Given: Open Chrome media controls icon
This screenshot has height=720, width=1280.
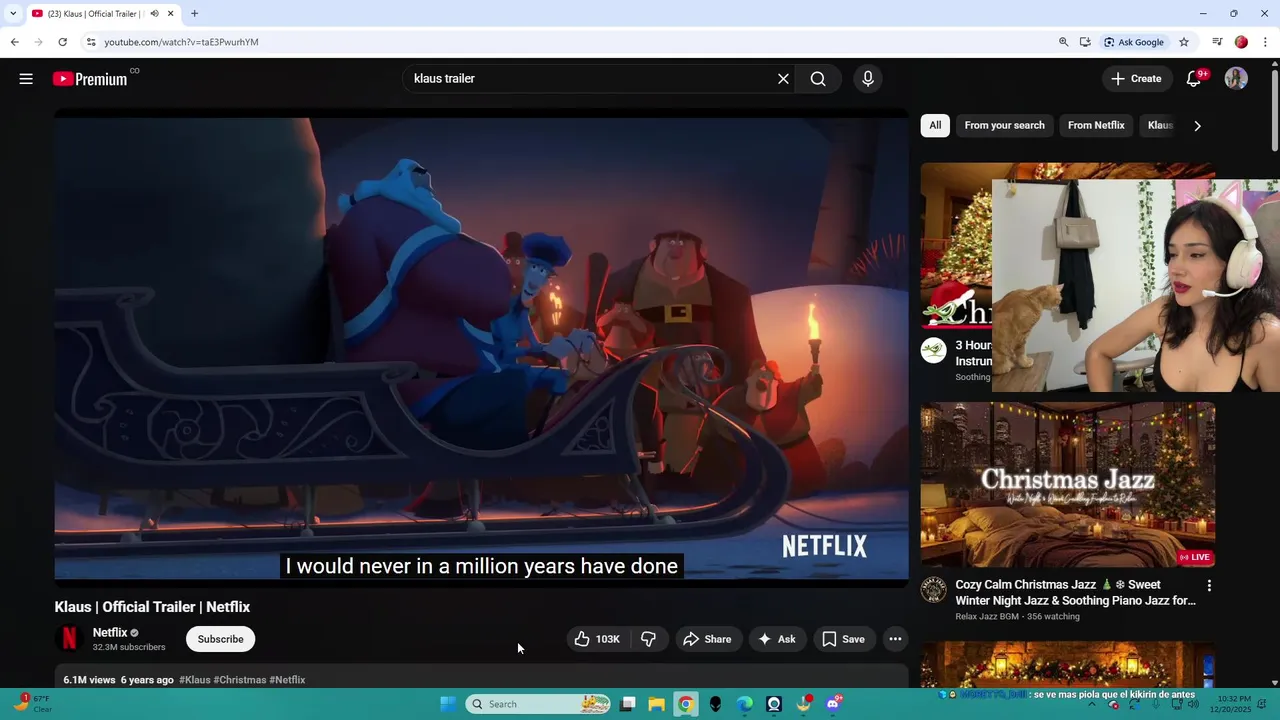Looking at the screenshot, I should 1217,42.
